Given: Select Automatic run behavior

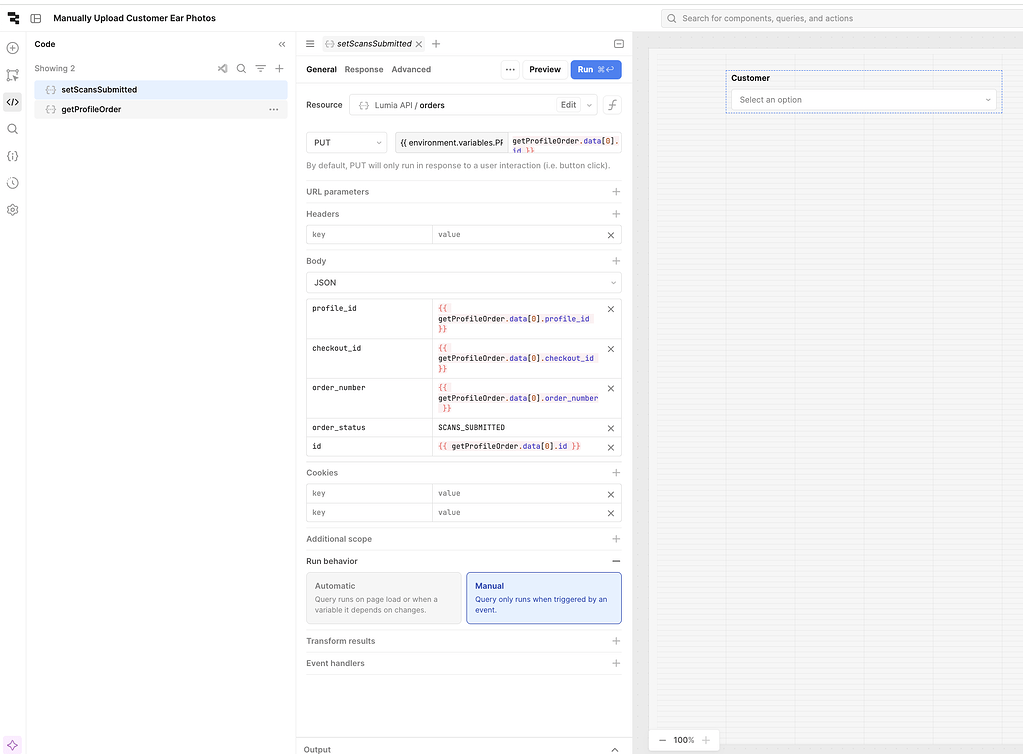Looking at the screenshot, I should pyautogui.click(x=383, y=598).
